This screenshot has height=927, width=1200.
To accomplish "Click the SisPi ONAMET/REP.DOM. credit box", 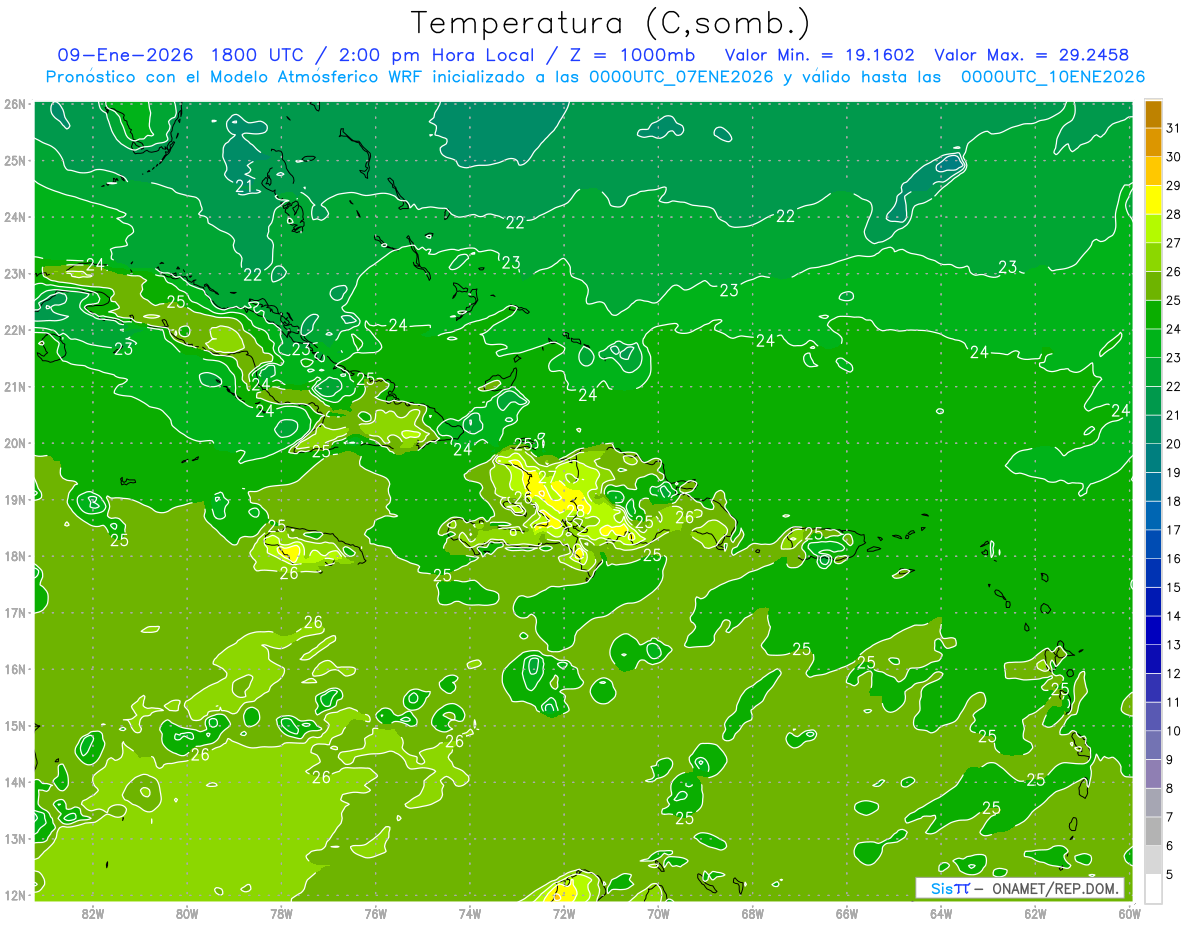I will 1019,888.
